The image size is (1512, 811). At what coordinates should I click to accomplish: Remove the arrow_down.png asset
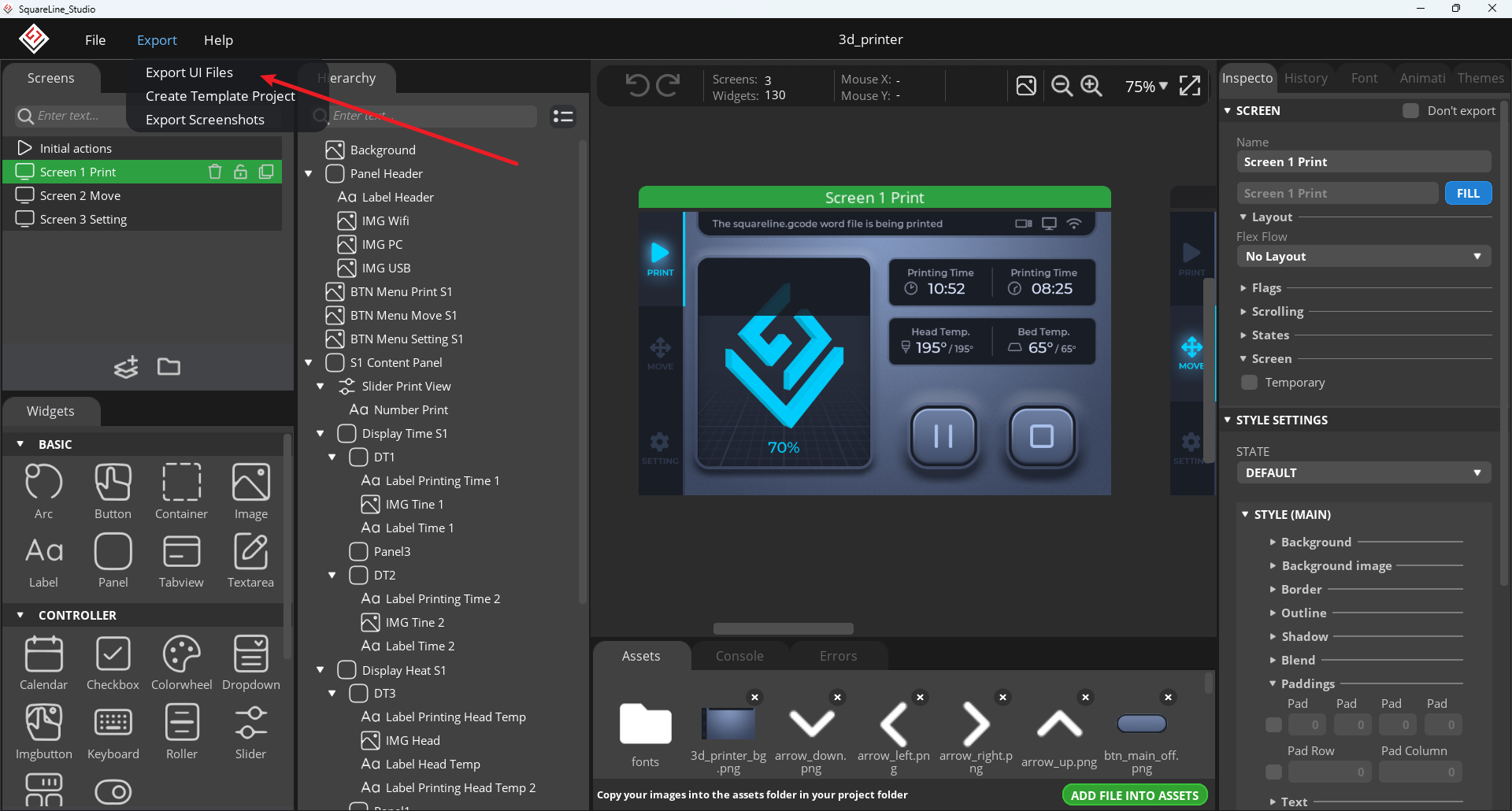click(x=837, y=697)
